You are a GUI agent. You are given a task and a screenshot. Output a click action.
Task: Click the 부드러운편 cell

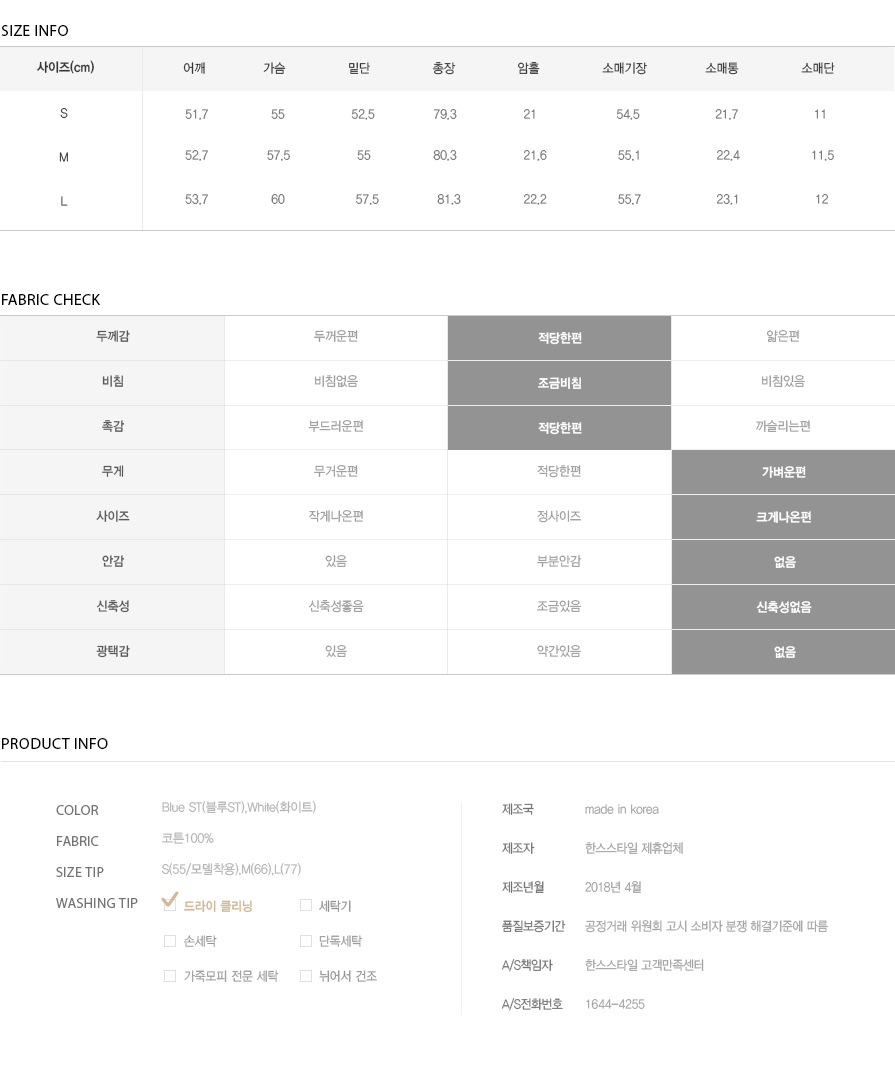336,426
